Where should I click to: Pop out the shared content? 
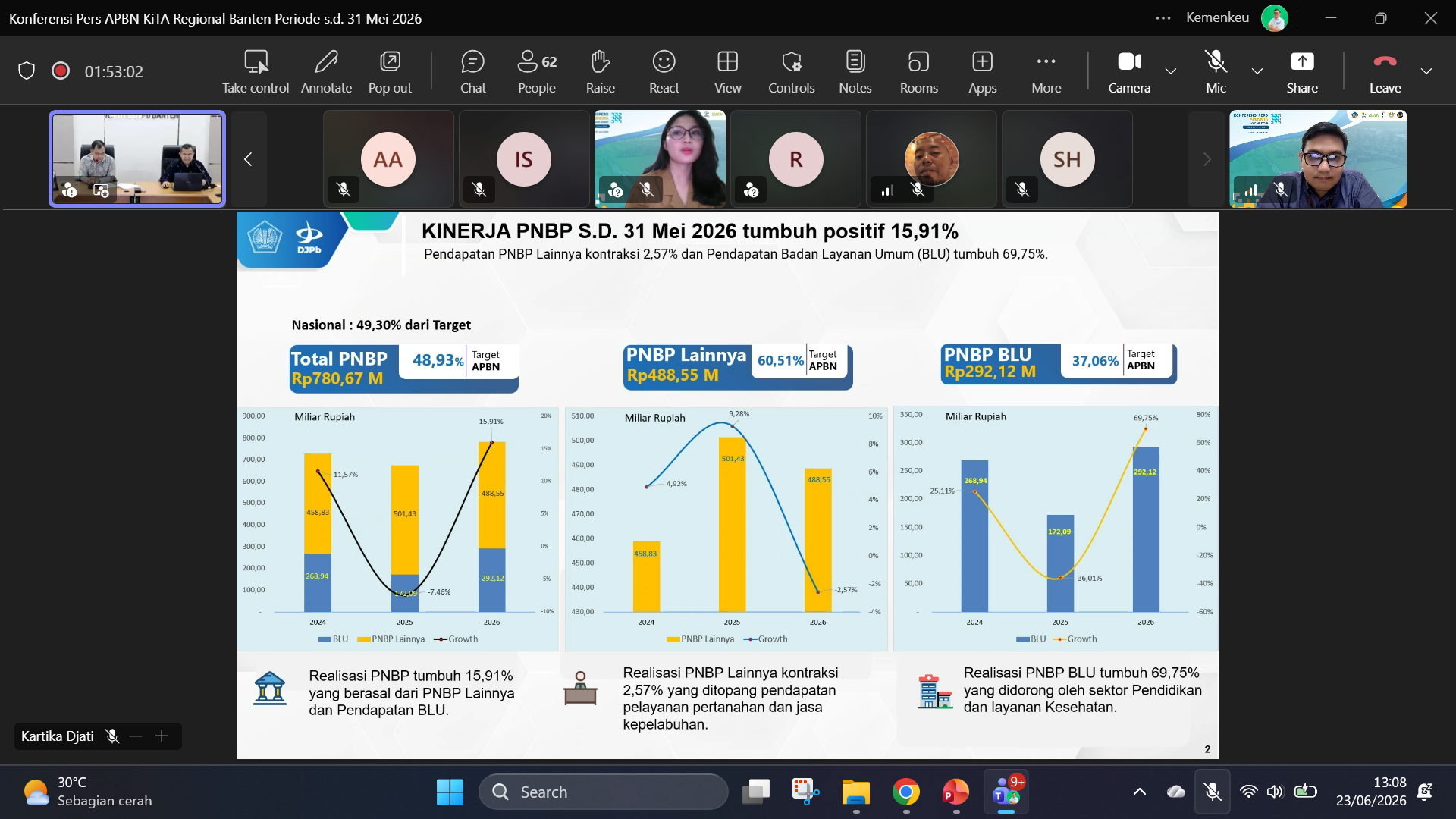[x=390, y=72]
